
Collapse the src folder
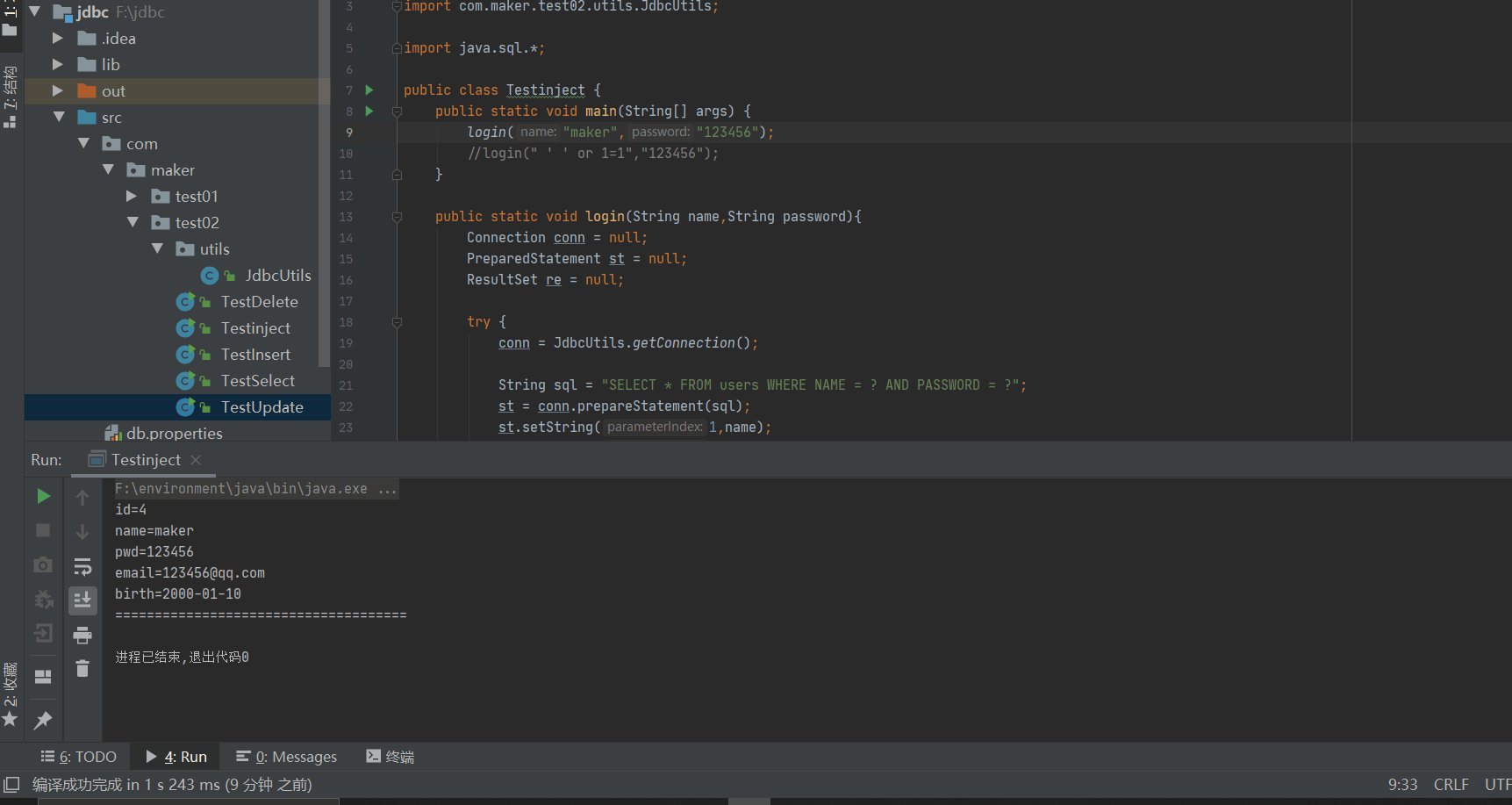click(59, 117)
